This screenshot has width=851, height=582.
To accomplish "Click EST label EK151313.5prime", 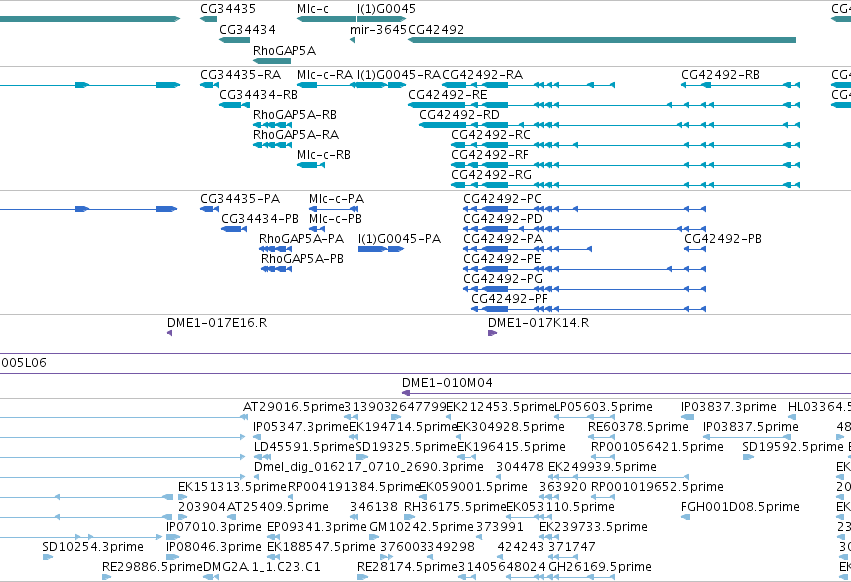I will [232, 487].
